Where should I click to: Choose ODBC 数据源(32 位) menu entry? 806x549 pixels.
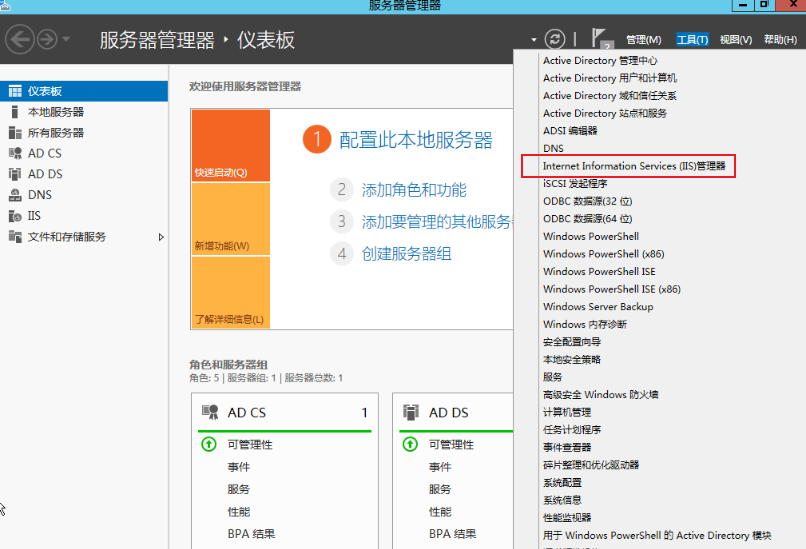(588, 201)
